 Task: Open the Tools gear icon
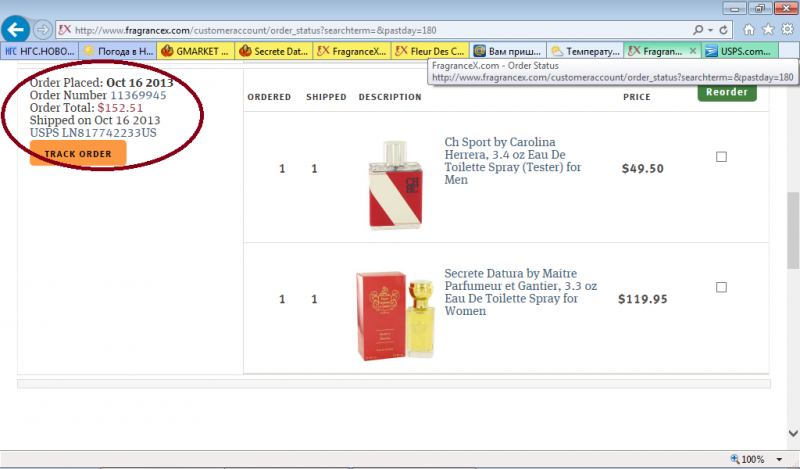pos(787,30)
